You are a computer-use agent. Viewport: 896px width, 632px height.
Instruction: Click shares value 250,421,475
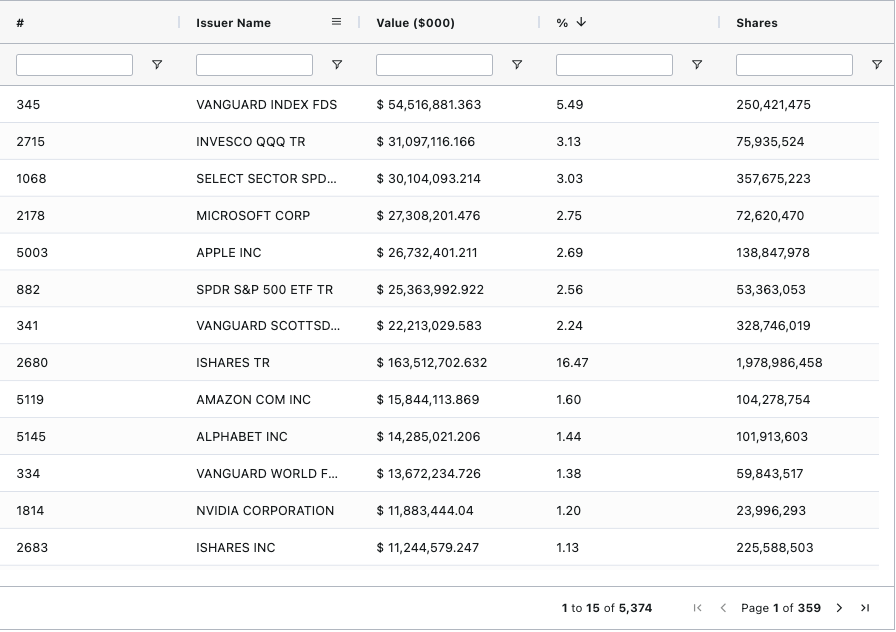pyautogui.click(x=773, y=105)
